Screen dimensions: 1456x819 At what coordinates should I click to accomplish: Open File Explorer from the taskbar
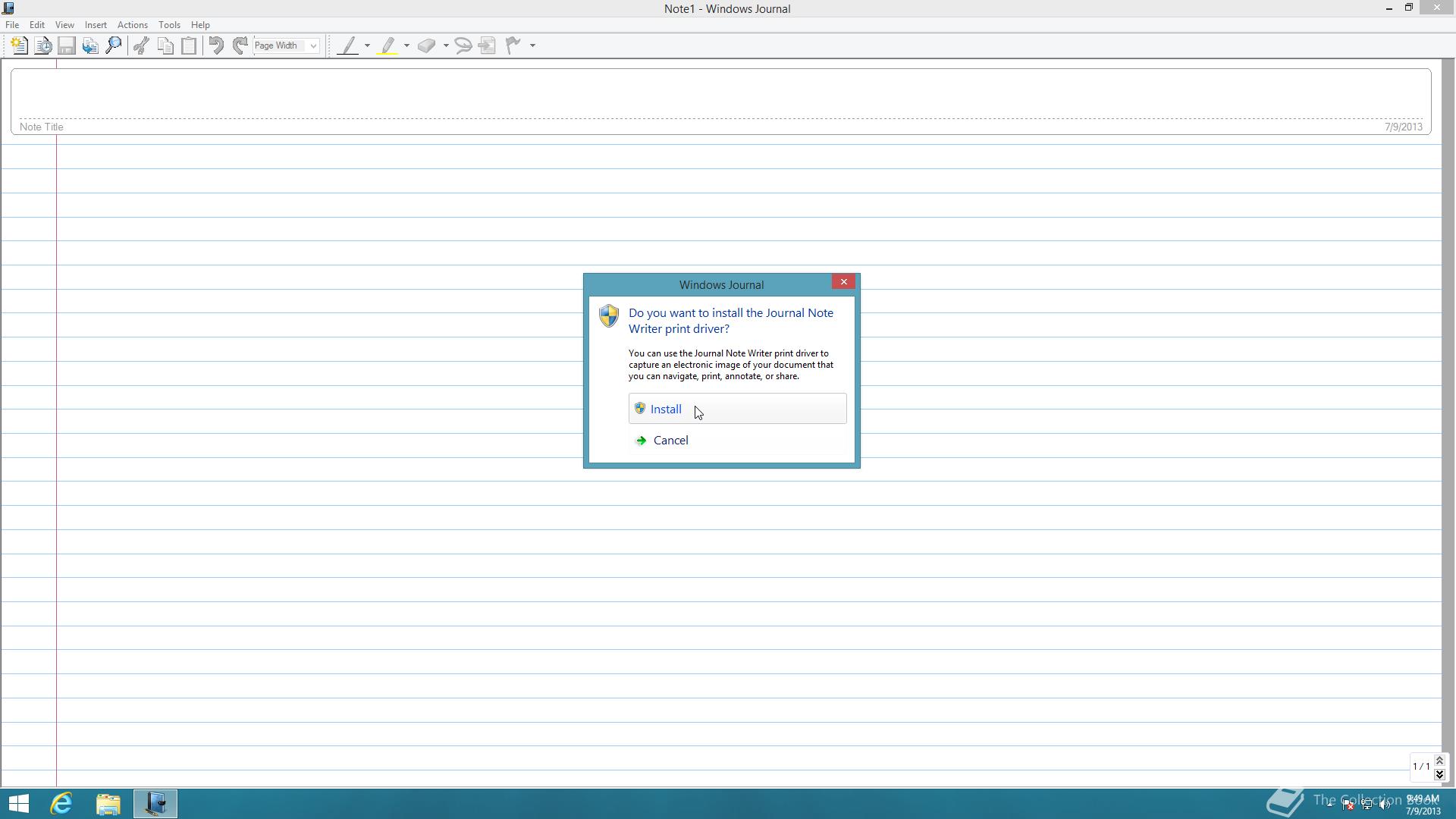click(x=108, y=804)
